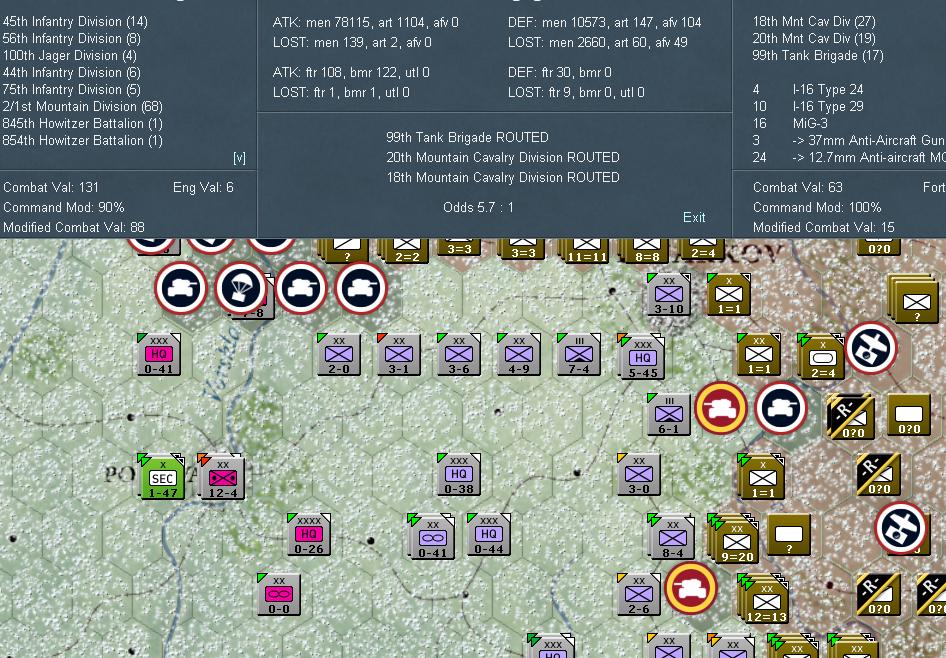Viewport: 946px width, 658px height.
Task: Click air recon marker beside the 2=4 counter
Action: point(871,348)
